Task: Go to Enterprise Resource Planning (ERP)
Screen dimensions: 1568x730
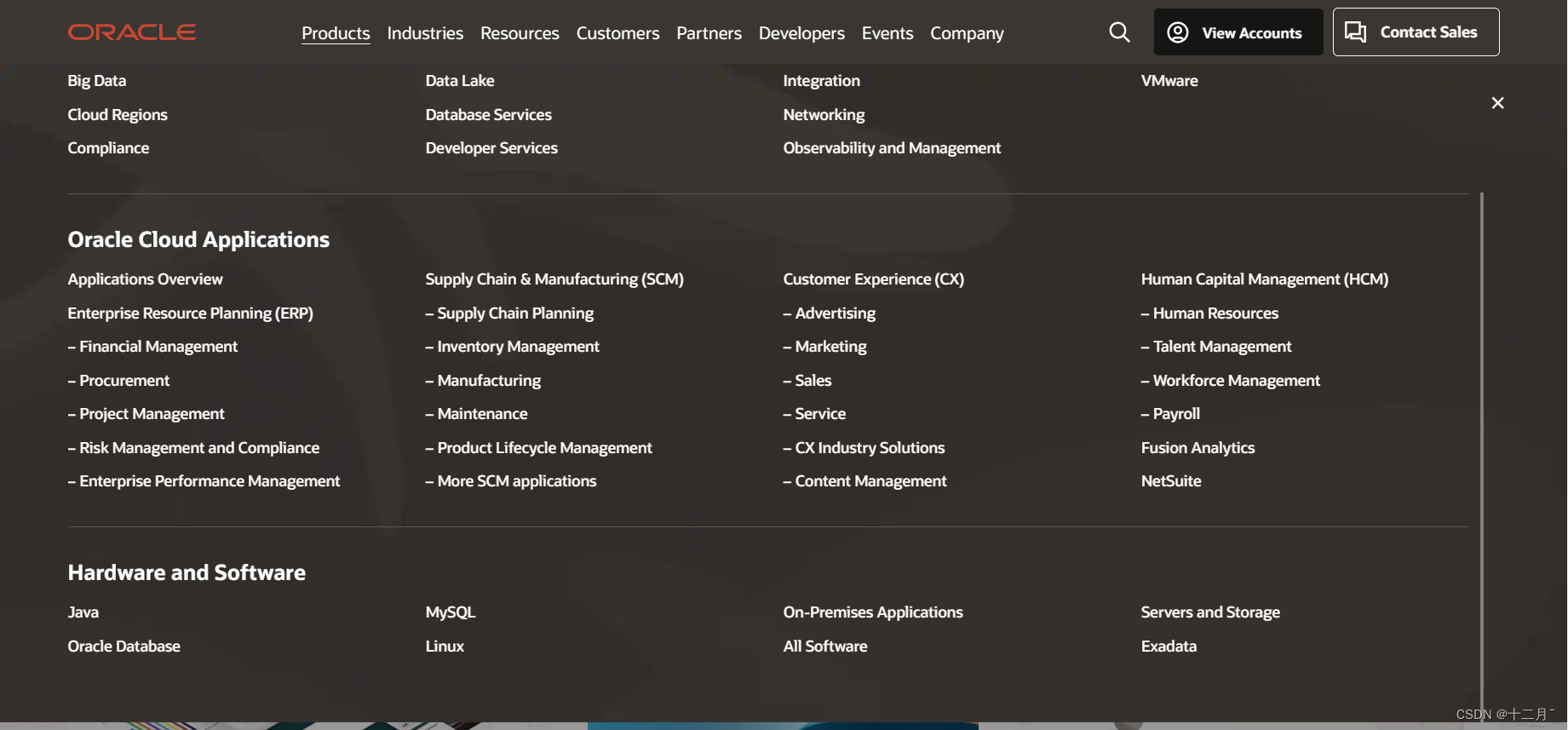Action: click(191, 313)
